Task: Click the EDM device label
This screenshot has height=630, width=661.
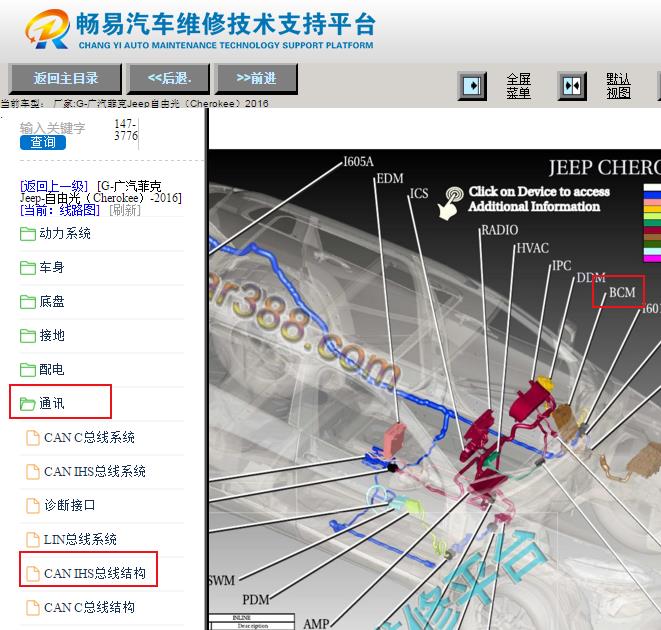Action: 390,178
